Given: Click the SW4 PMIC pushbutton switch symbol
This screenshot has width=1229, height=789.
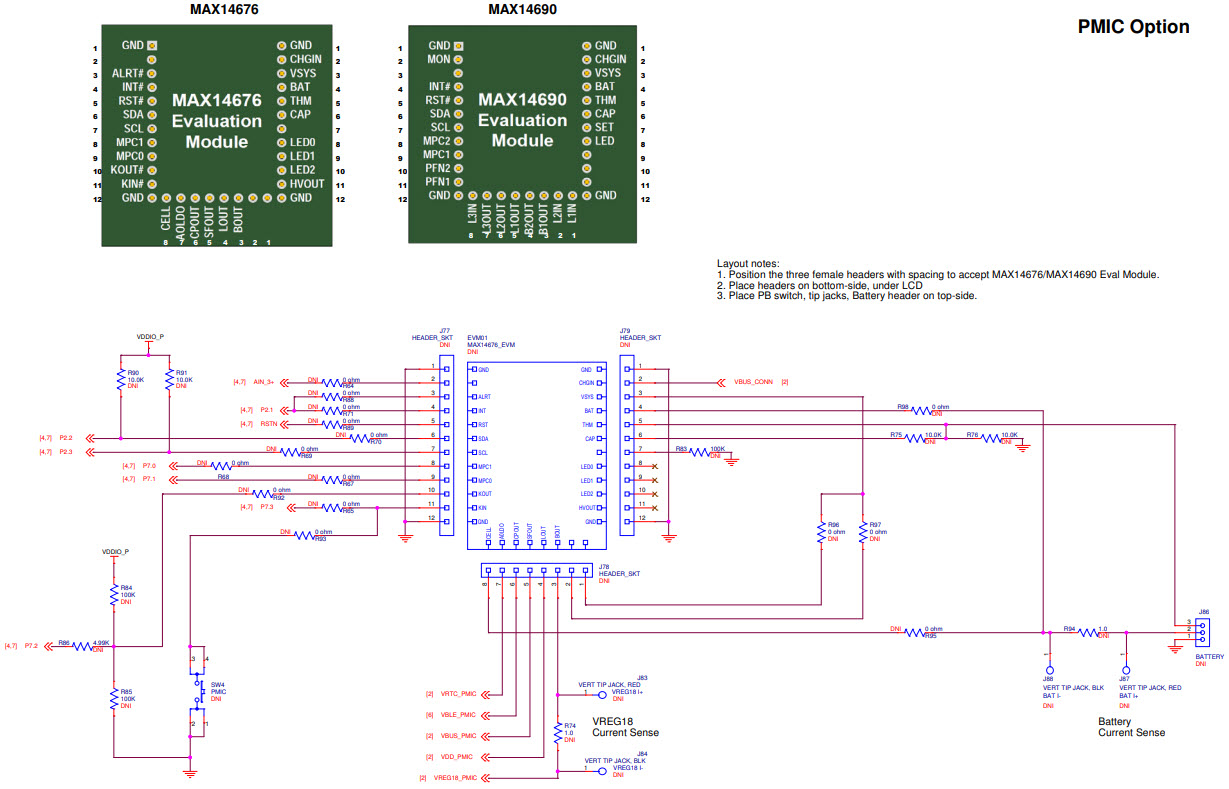Looking at the screenshot, I should tap(198, 690).
